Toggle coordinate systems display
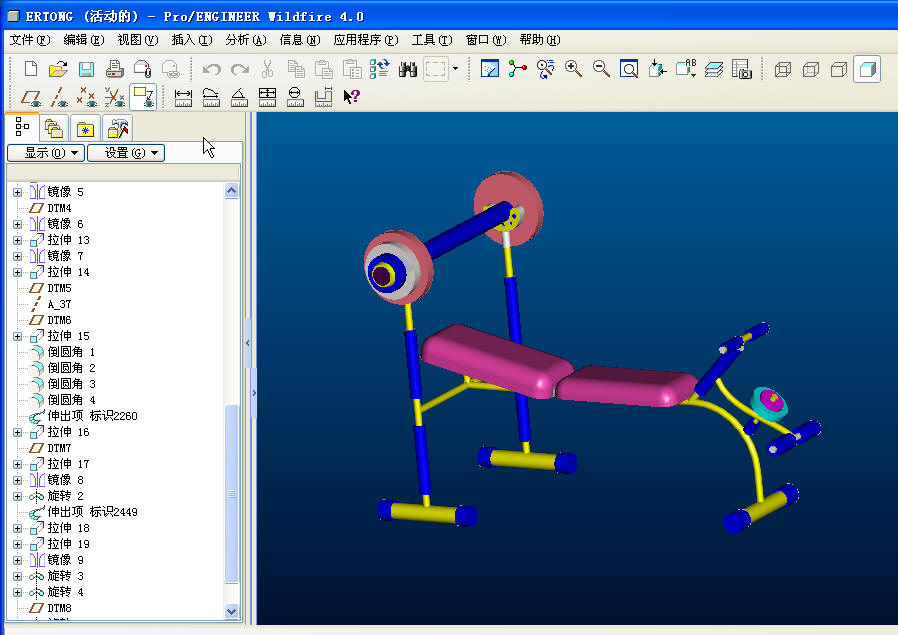898x635 pixels. [x=115, y=97]
